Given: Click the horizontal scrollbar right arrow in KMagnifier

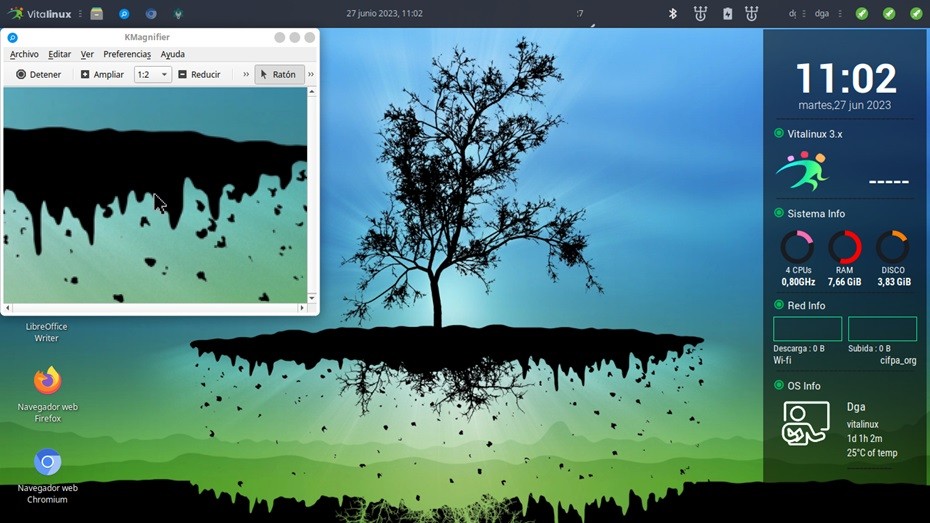Looking at the screenshot, I should pos(302,308).
